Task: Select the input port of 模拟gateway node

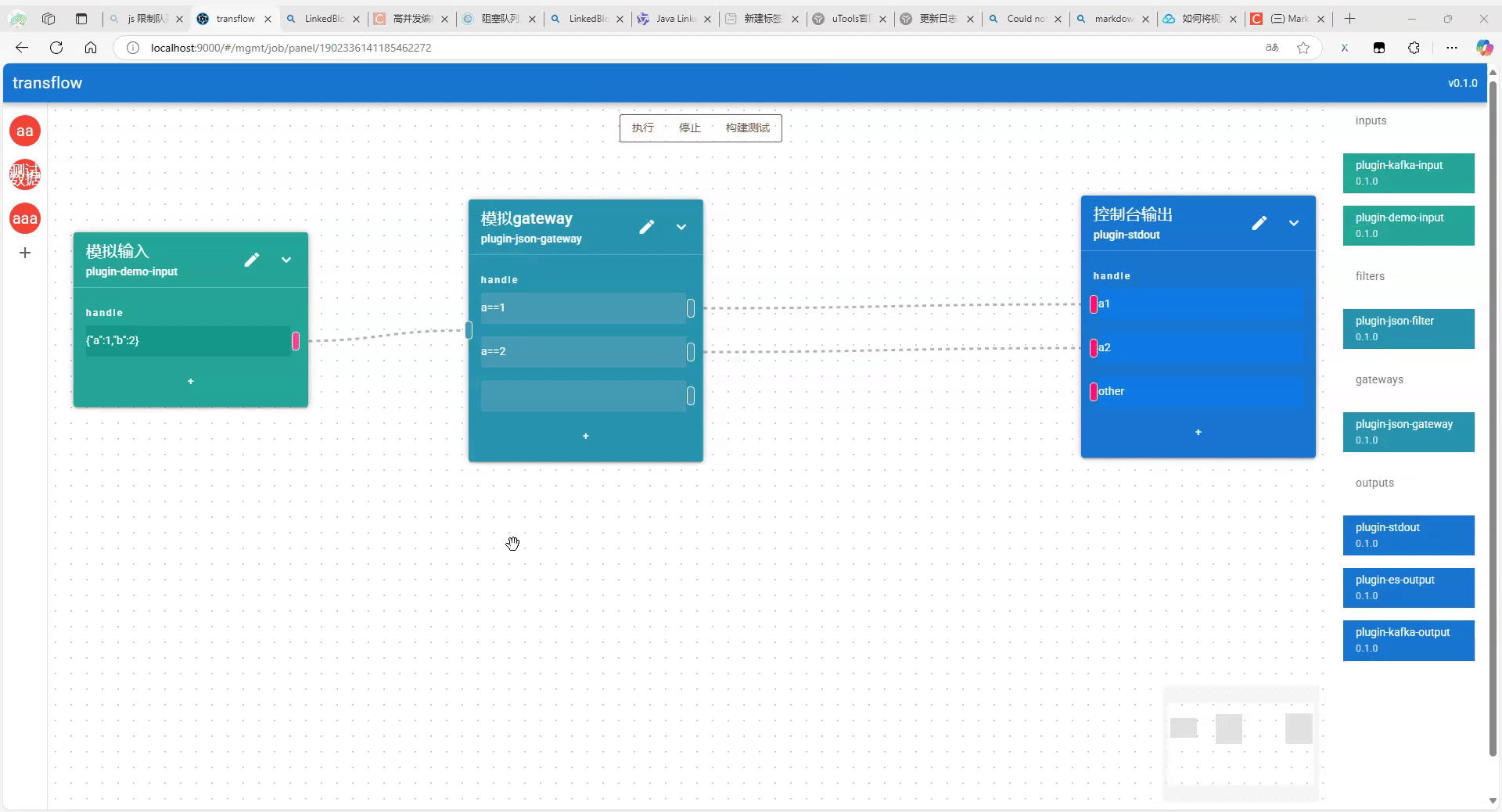Action: (469, 330)
